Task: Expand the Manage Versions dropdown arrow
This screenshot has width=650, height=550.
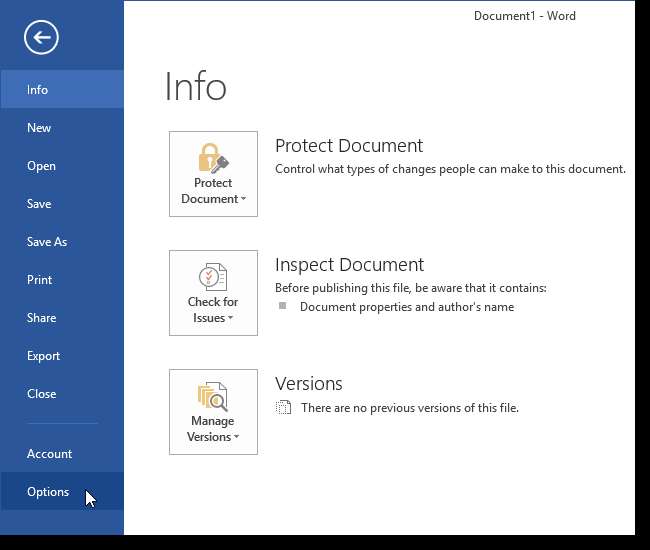Action: 237,438
